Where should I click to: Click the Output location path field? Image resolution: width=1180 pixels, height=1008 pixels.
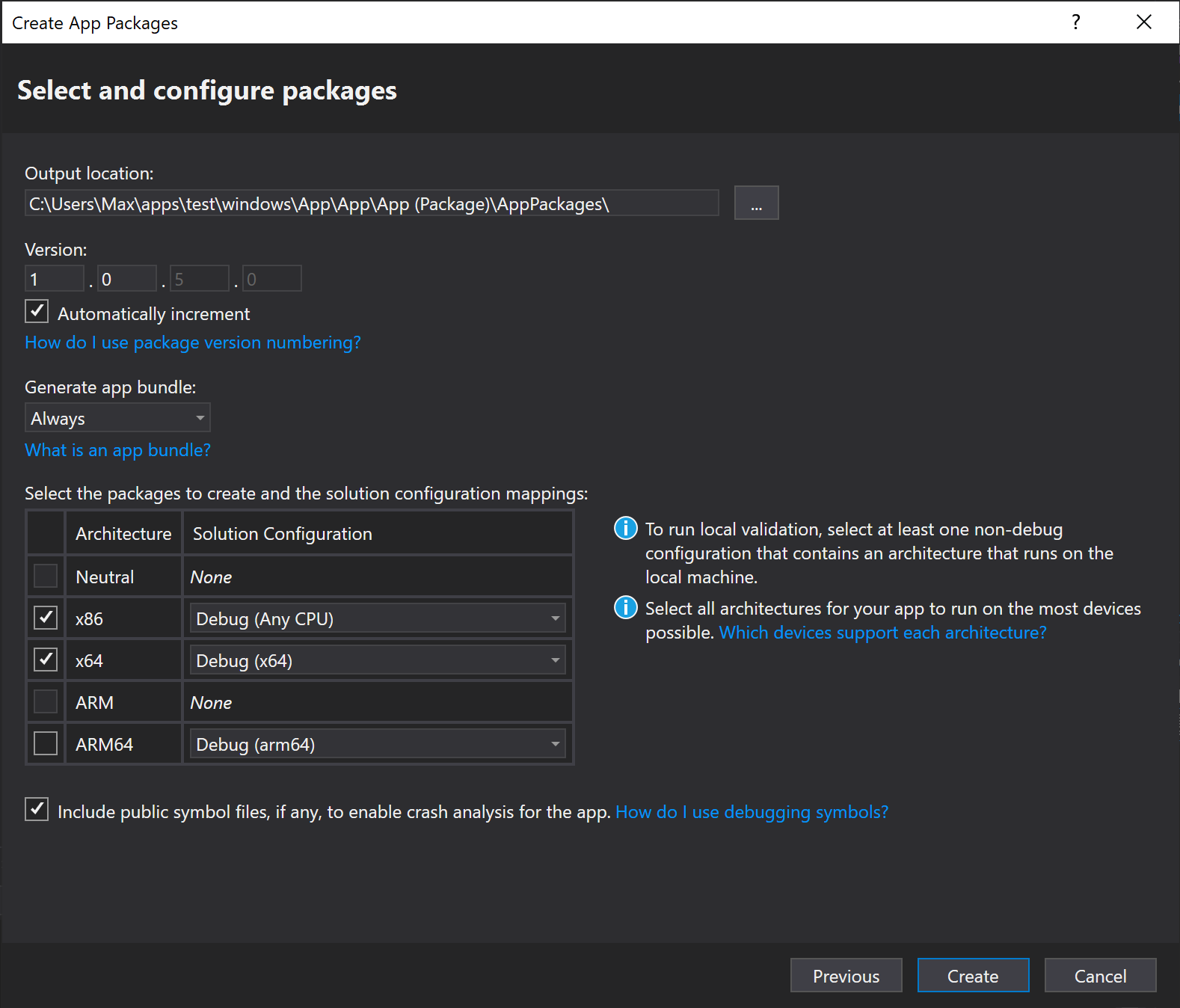372,203
